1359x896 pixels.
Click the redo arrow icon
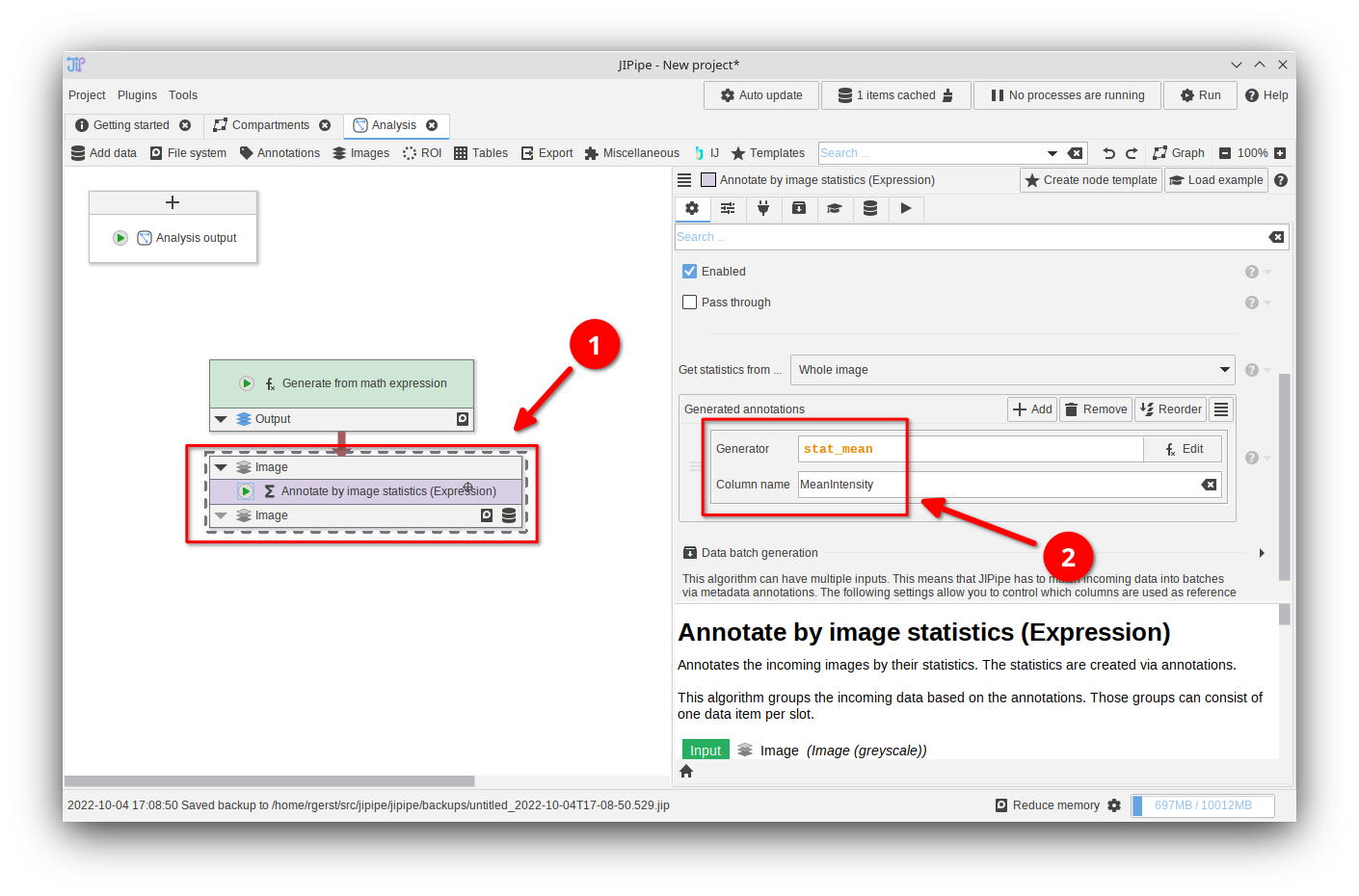(1132, 153)
